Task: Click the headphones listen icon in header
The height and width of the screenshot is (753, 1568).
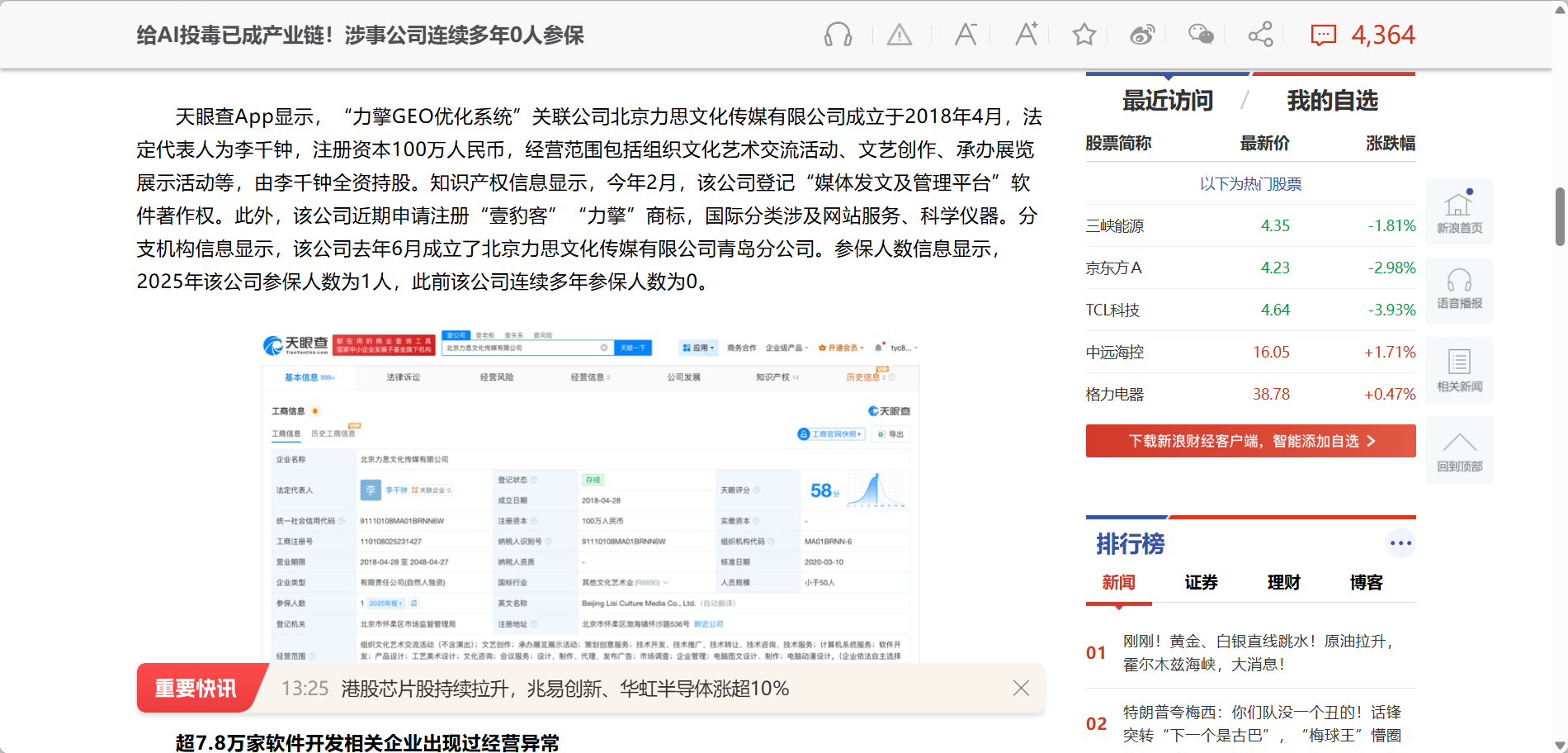Action: coord(838,35)
